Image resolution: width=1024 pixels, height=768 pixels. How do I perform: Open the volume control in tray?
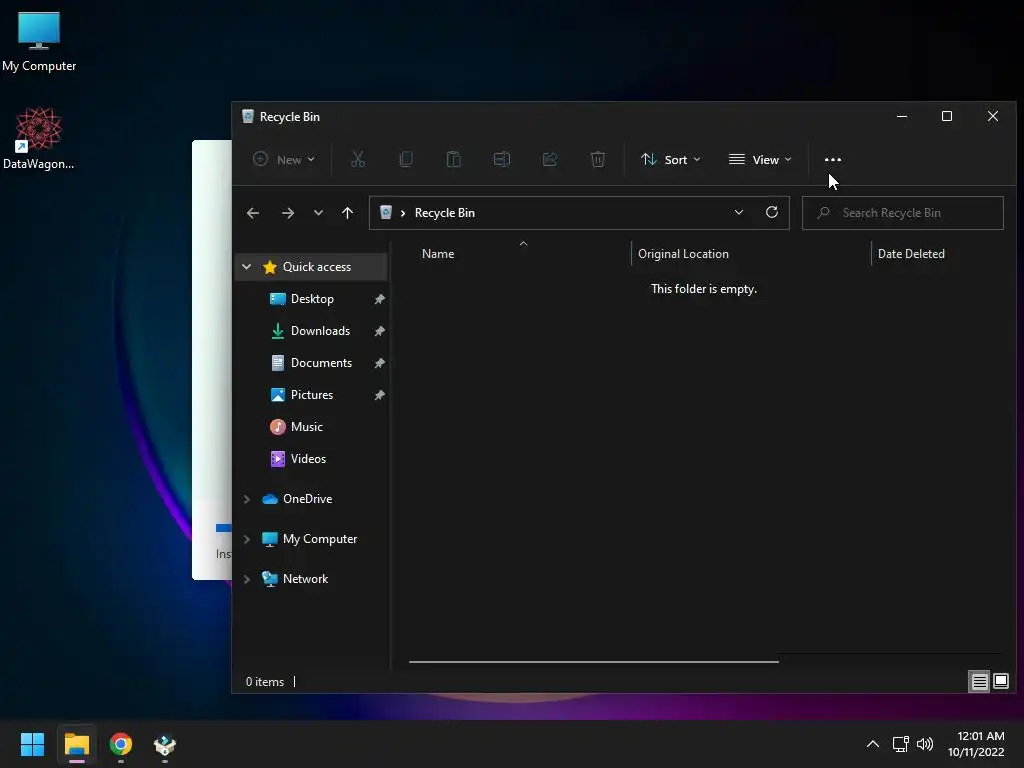(925, 744)
